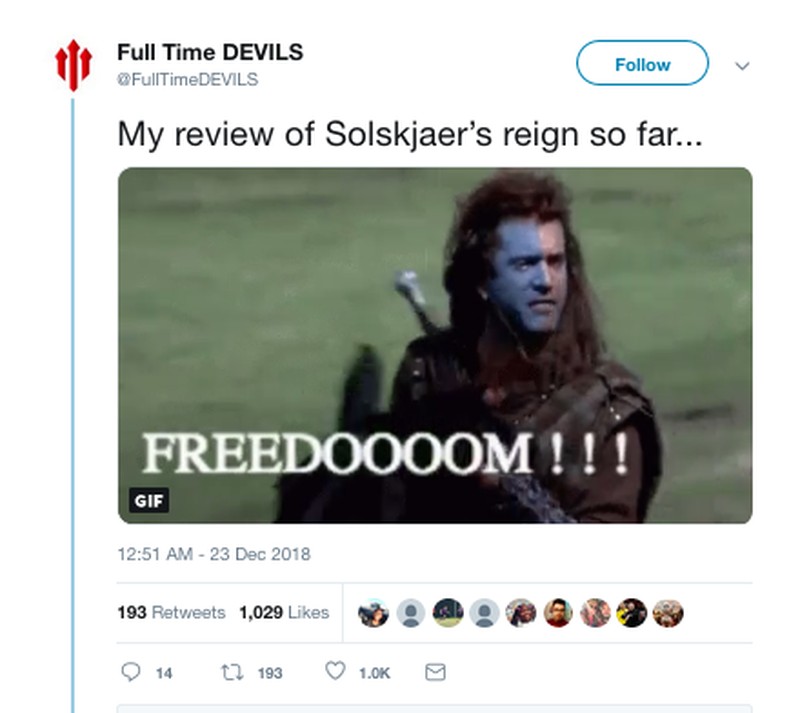Click the GIF badge on the media

[149, 501]
